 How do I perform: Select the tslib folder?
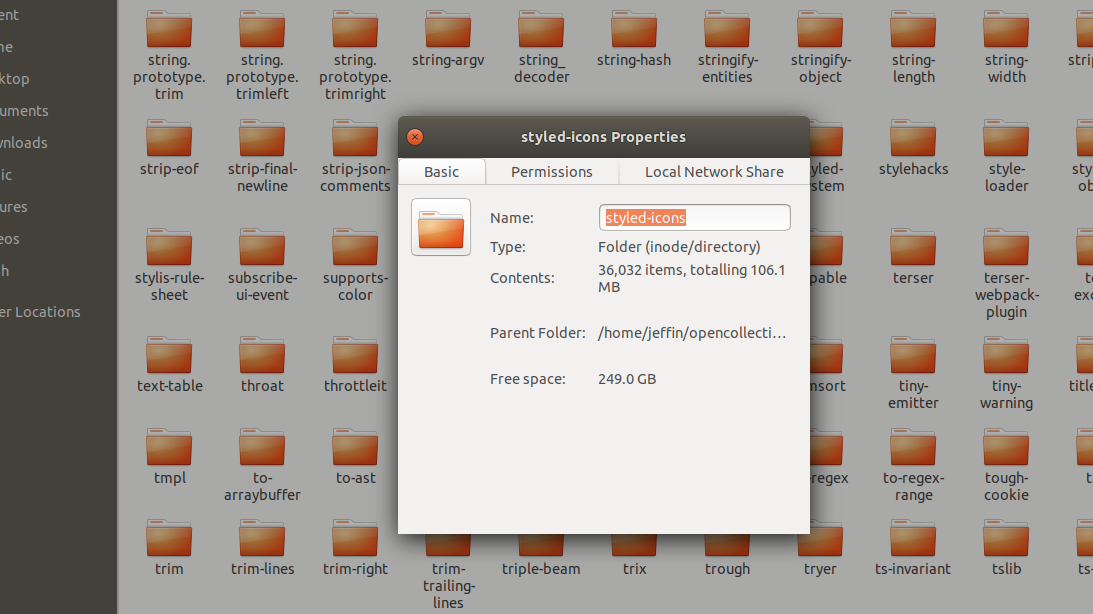click(1006, 548)
